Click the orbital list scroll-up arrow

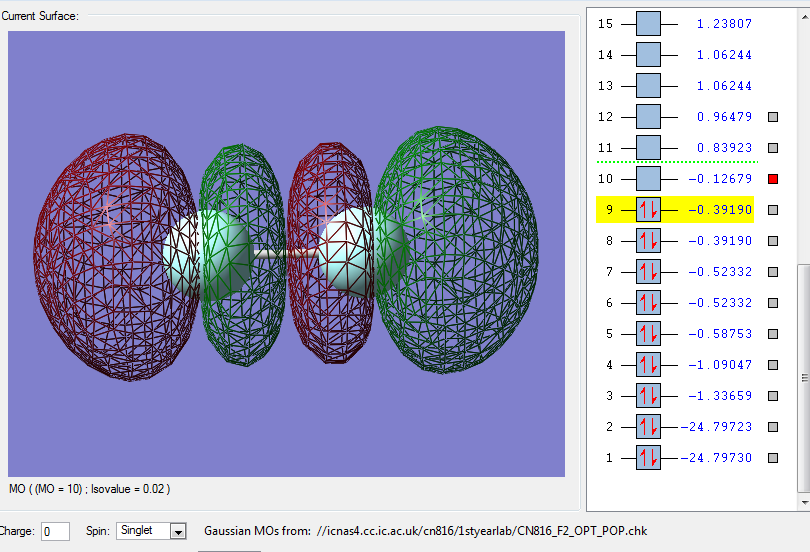tap(804, 17)
